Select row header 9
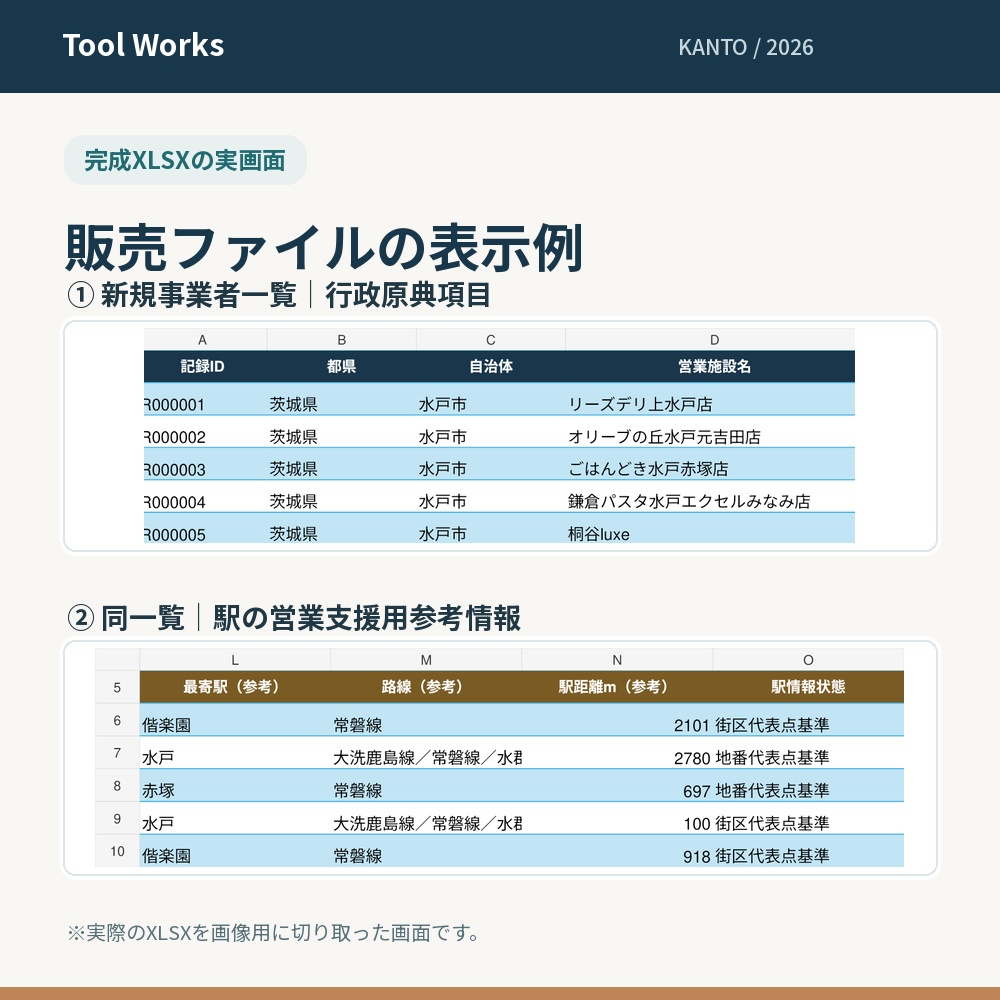This screenshot has width=1000, height=1000. [x=117, y=818]
